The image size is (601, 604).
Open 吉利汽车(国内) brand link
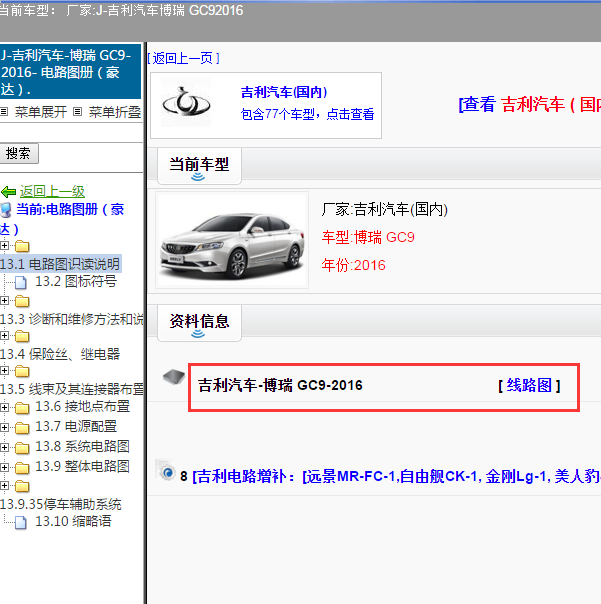pyautogui.click(x=284, y=92)
